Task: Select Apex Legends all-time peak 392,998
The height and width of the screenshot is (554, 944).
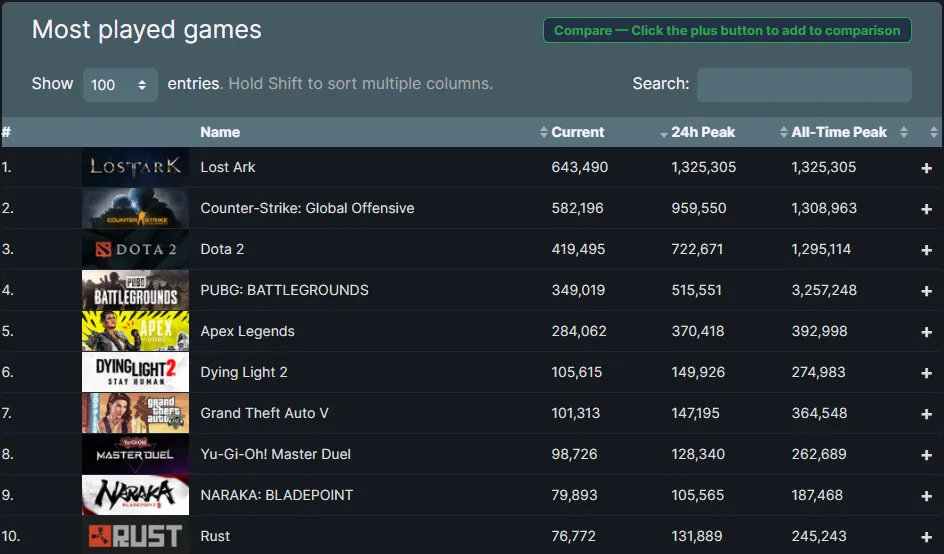Action: tap(819, 331)
